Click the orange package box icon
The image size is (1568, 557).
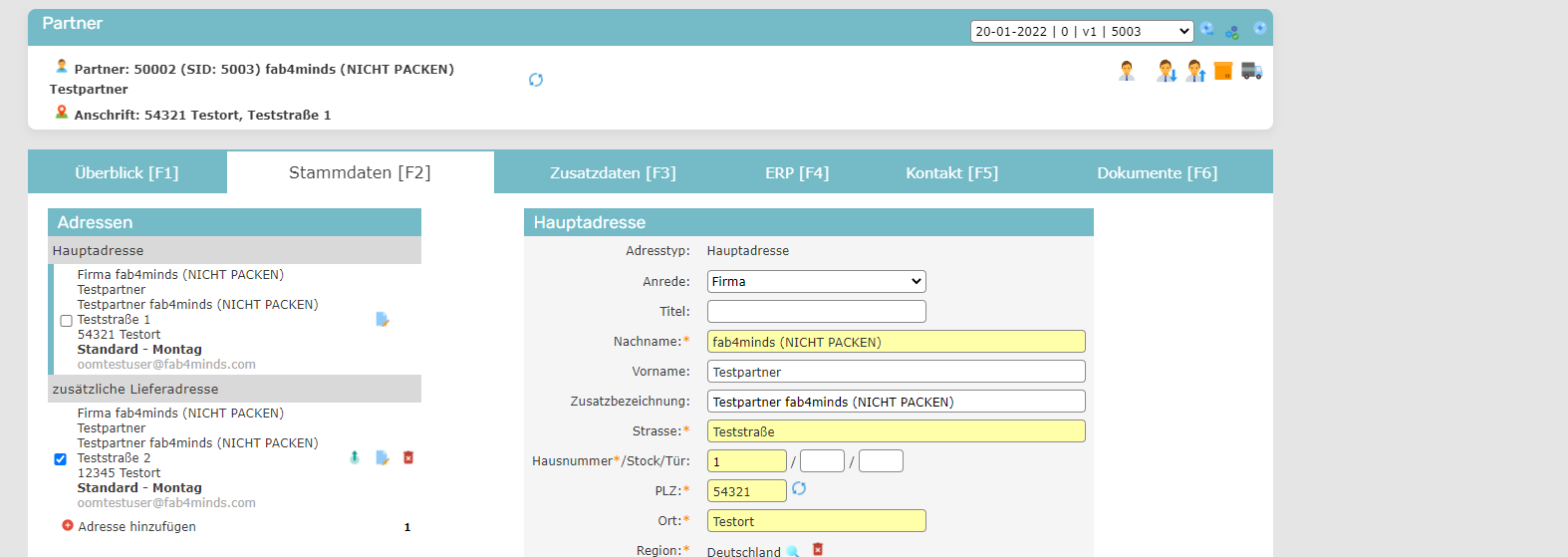coord(1222,71)
